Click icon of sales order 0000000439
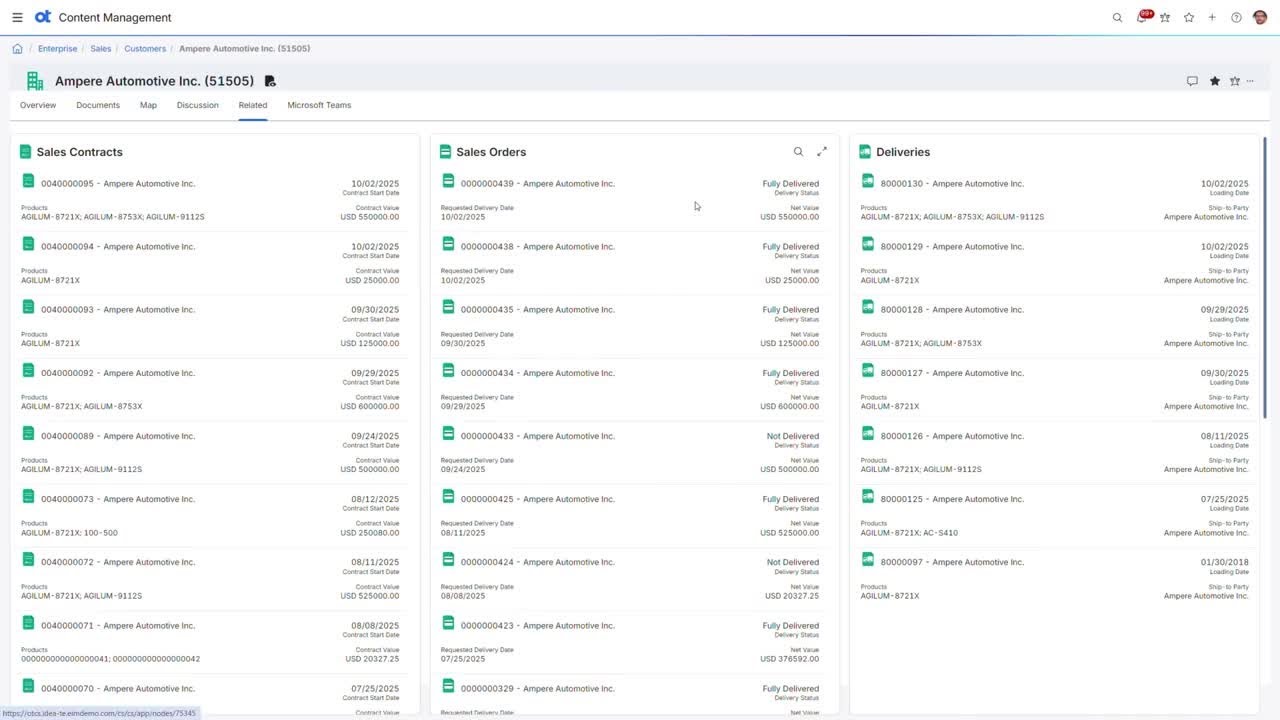The width and height of the screenshot is (1280, 720). 448,181
